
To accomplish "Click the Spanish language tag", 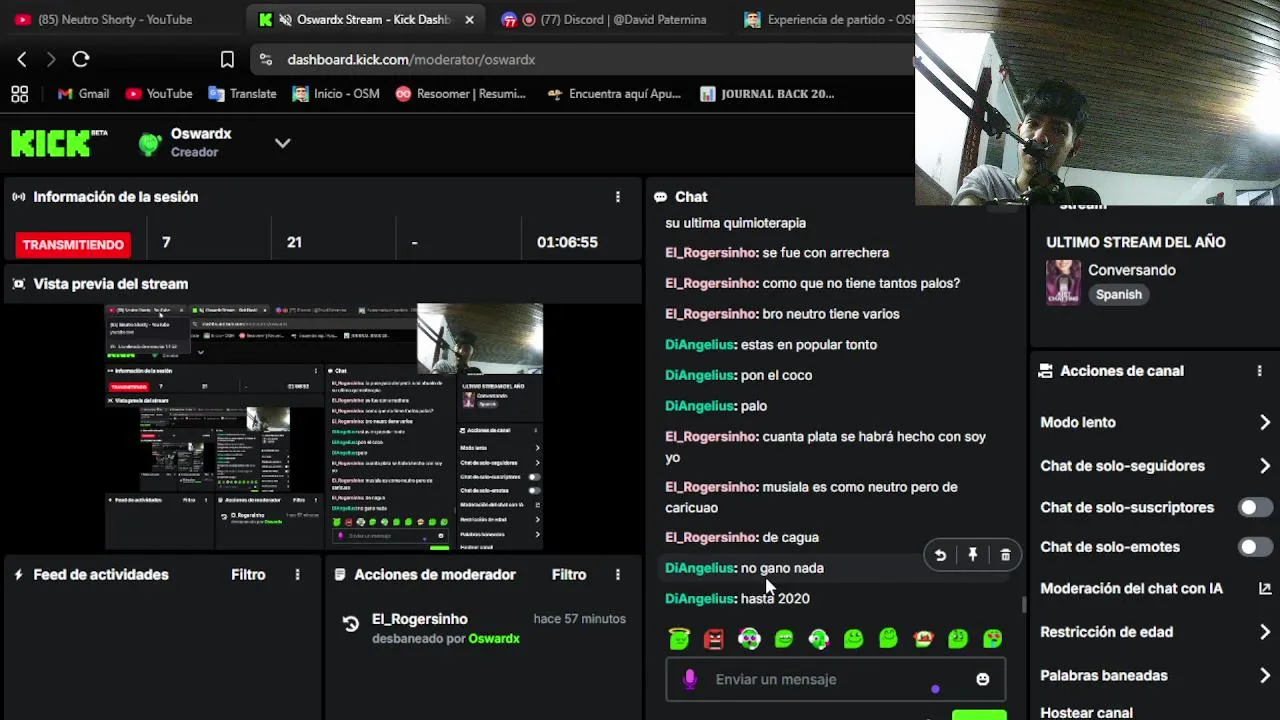I will [1118, 295].
